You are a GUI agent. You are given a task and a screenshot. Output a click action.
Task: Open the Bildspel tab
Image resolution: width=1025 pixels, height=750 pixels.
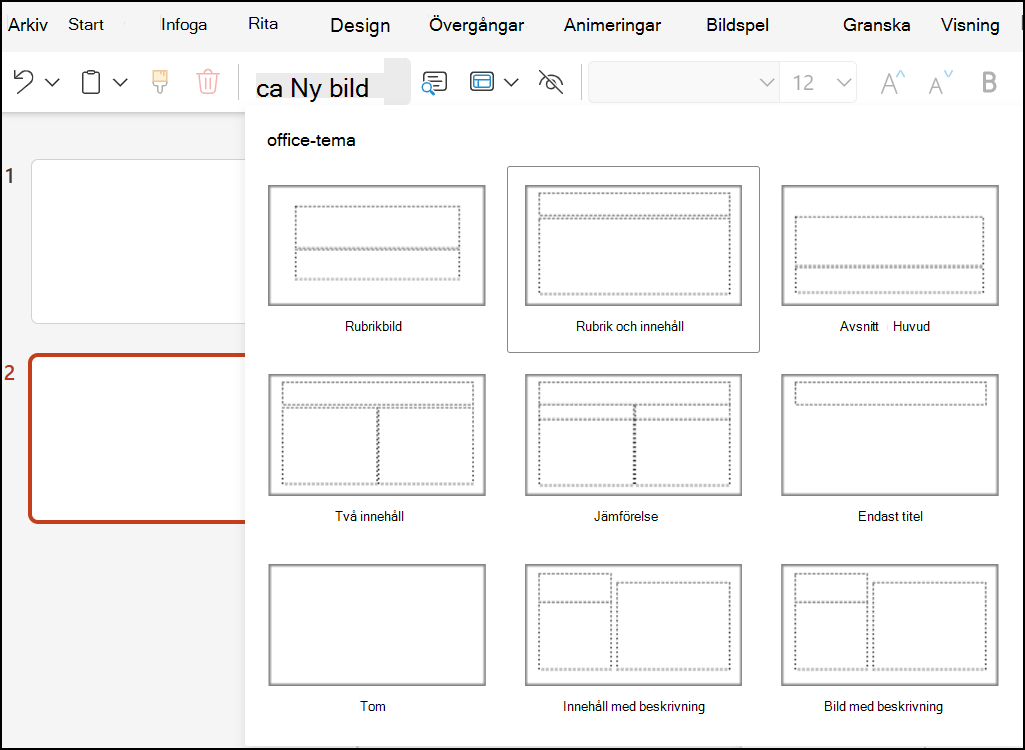tap(737, 26)
